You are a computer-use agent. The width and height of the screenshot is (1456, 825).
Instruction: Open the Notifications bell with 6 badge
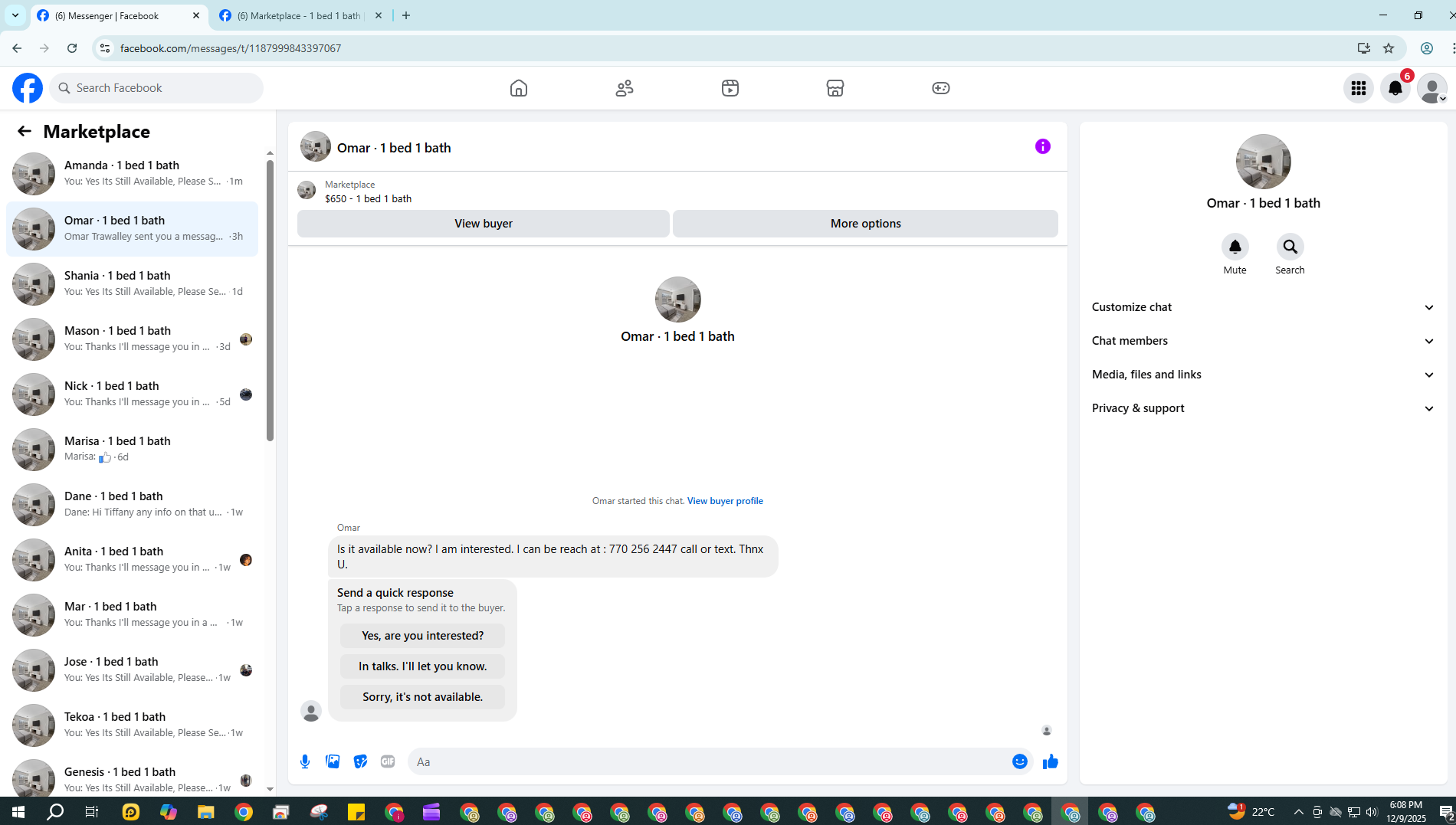(x=1395, y=88)
